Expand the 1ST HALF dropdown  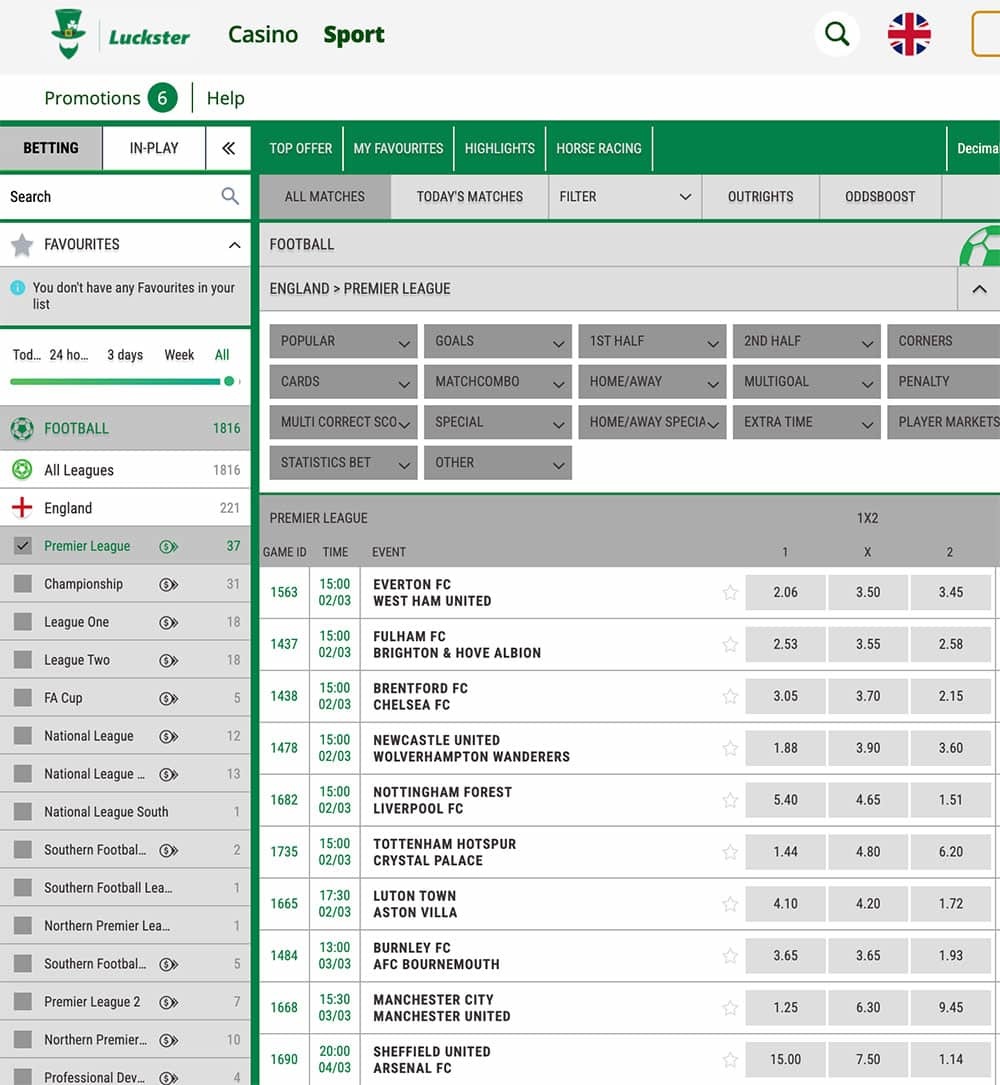click(652, 341)
